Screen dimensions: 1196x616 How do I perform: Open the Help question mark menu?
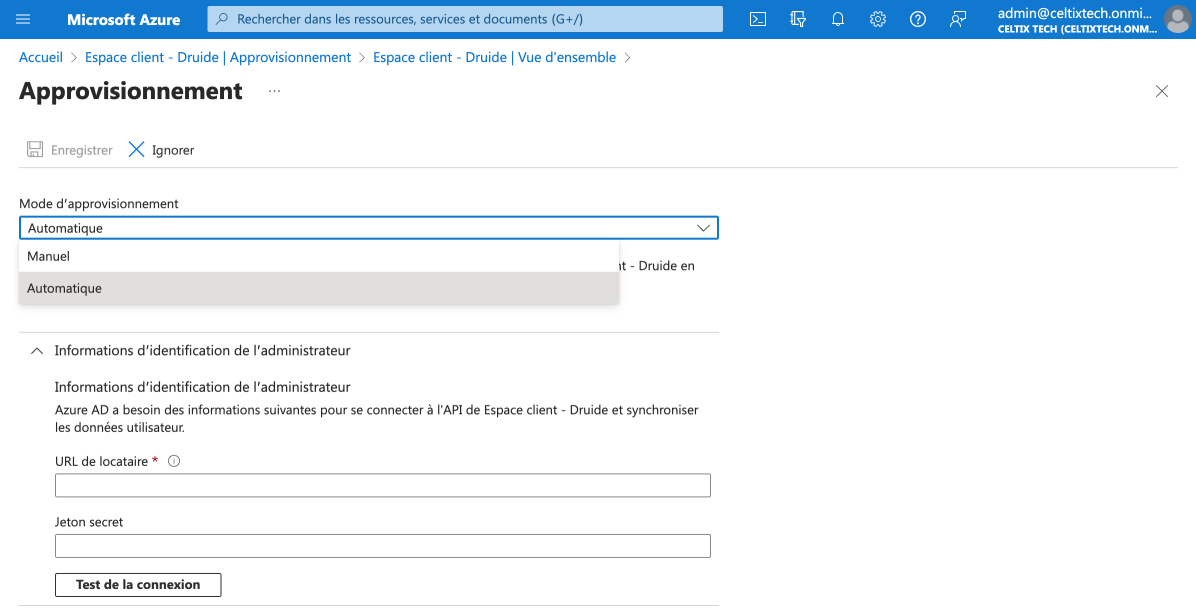pyautogui.click(x=918, y=19)
